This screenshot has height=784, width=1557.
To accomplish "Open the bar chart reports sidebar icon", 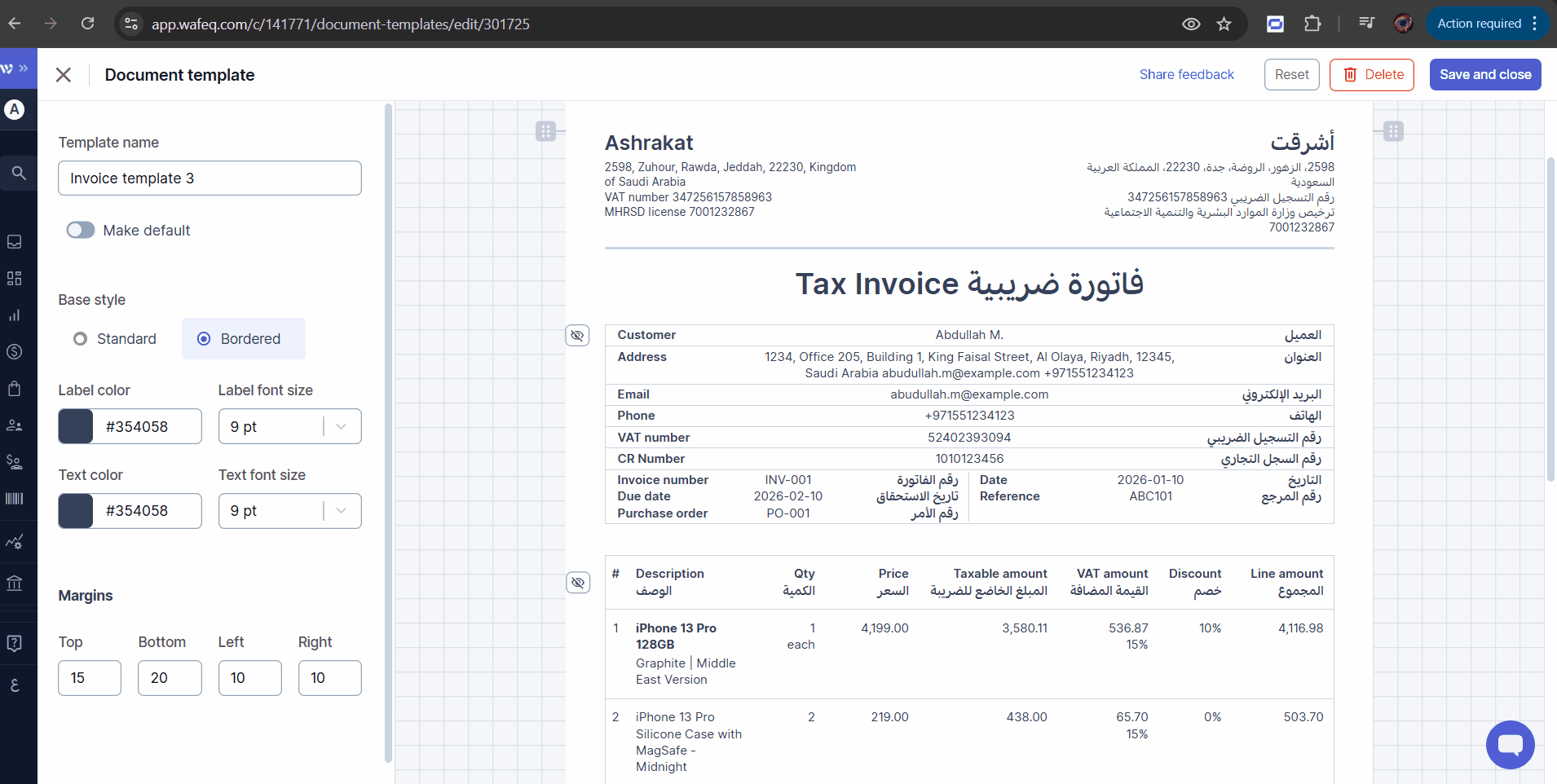I will click(x=14, y=315).
